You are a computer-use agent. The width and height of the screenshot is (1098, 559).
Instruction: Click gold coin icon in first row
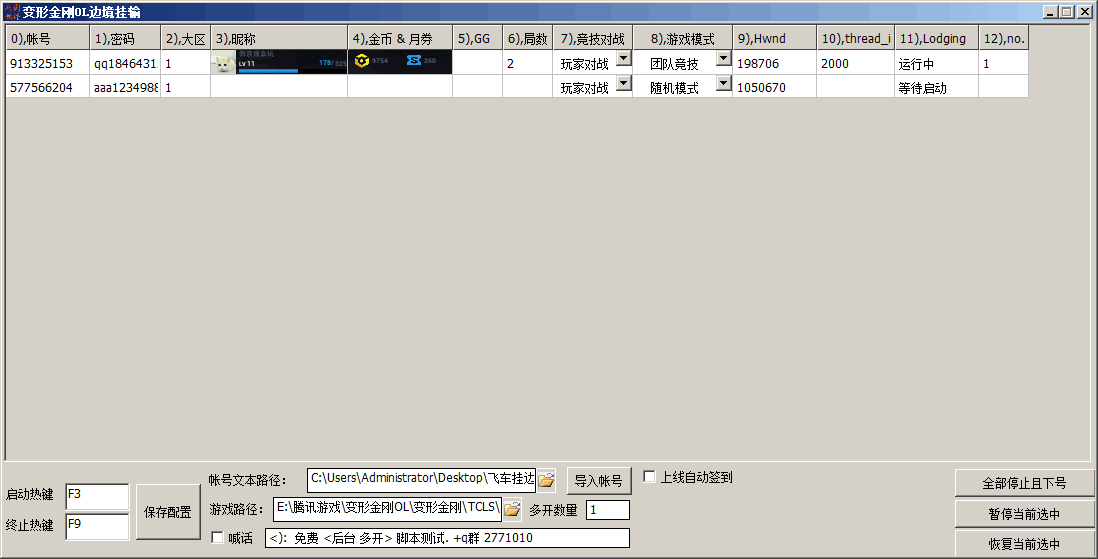pyautogui.click(x=361, y=61)
